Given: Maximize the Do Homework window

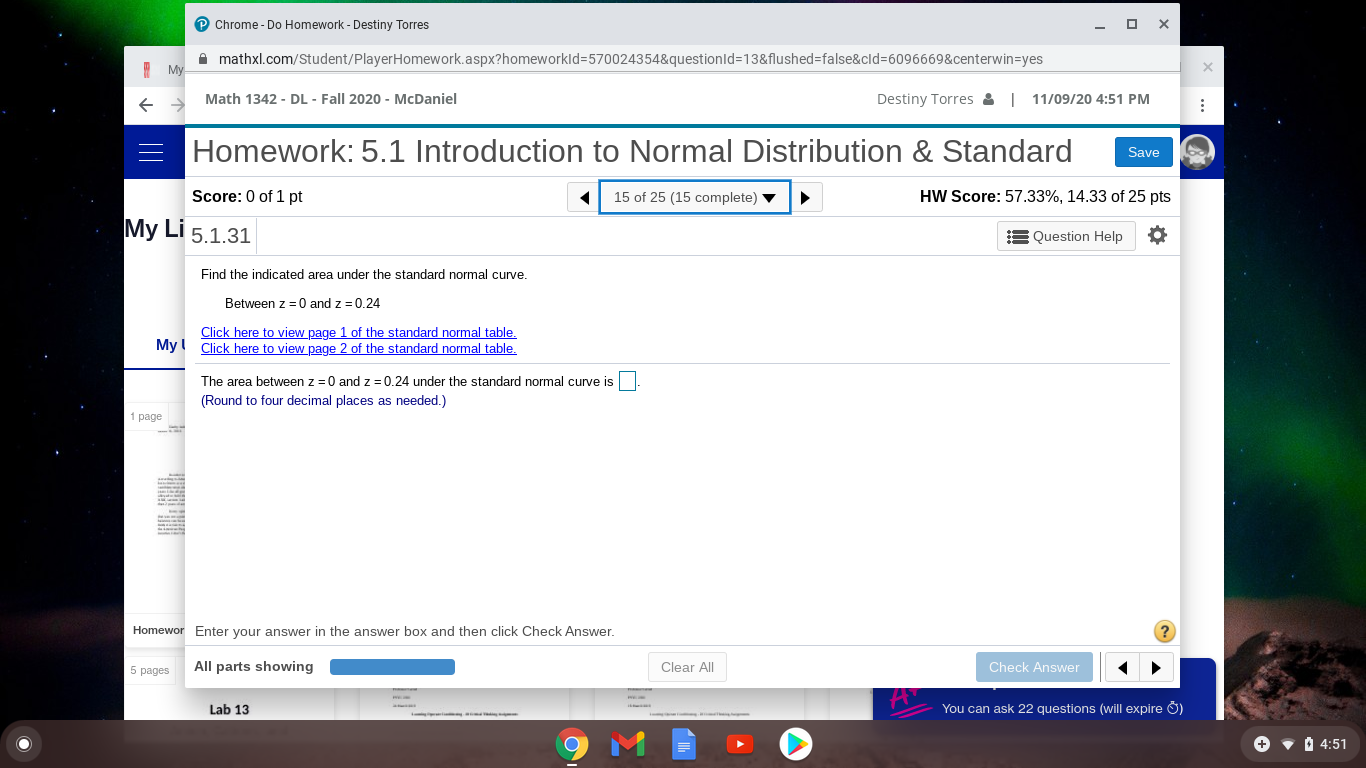Looking at the screenshot, I should click(1132, 24).
